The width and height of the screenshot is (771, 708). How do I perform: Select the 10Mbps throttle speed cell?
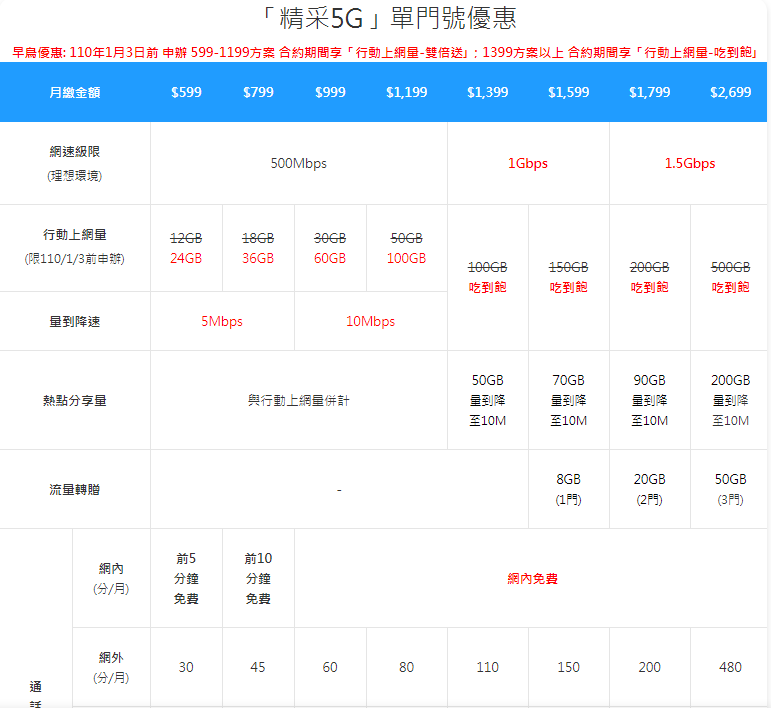click(370, 321)
